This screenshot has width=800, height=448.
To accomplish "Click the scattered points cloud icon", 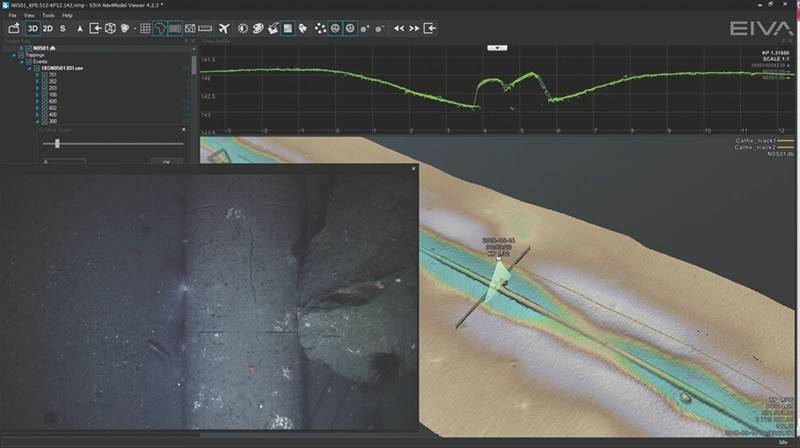I will tap(320, 29).
